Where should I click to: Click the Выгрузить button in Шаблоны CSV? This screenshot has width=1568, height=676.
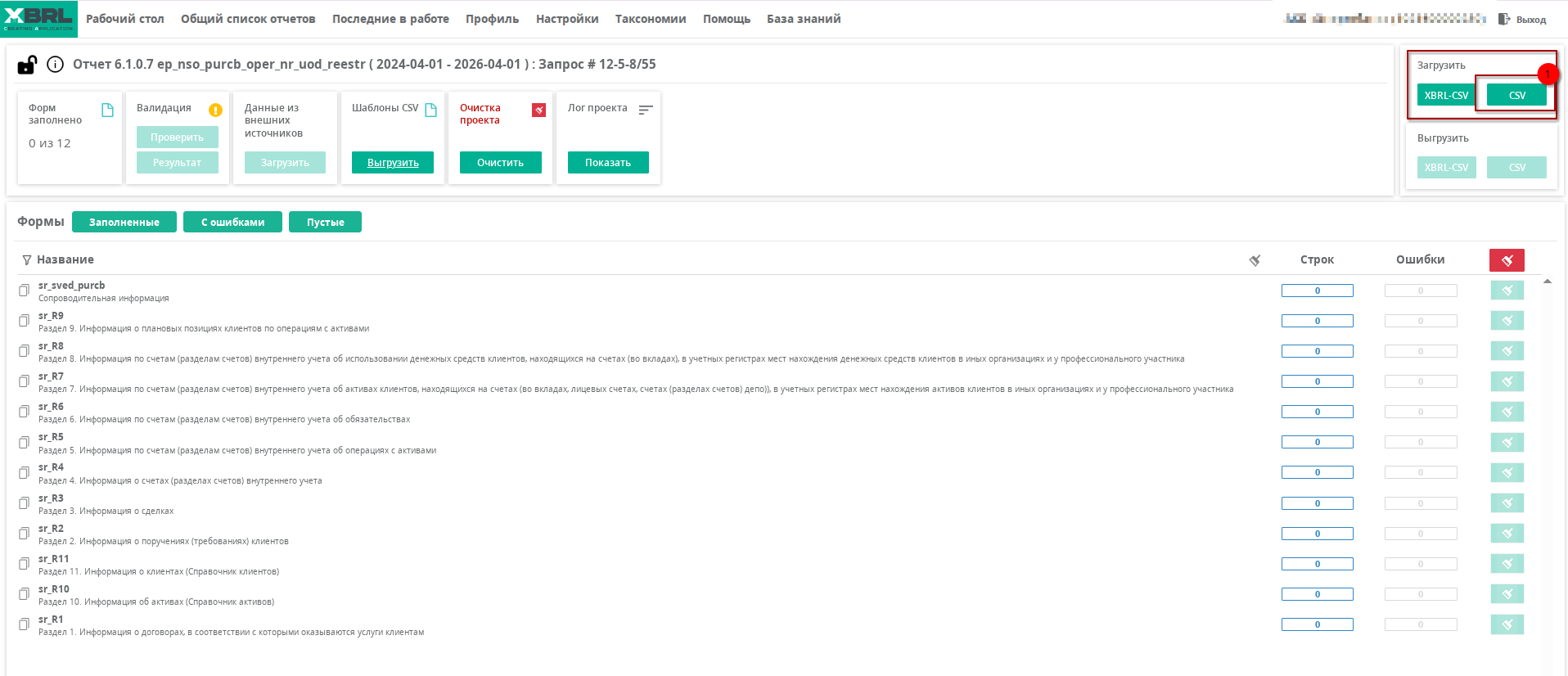(x=393, y=163)
